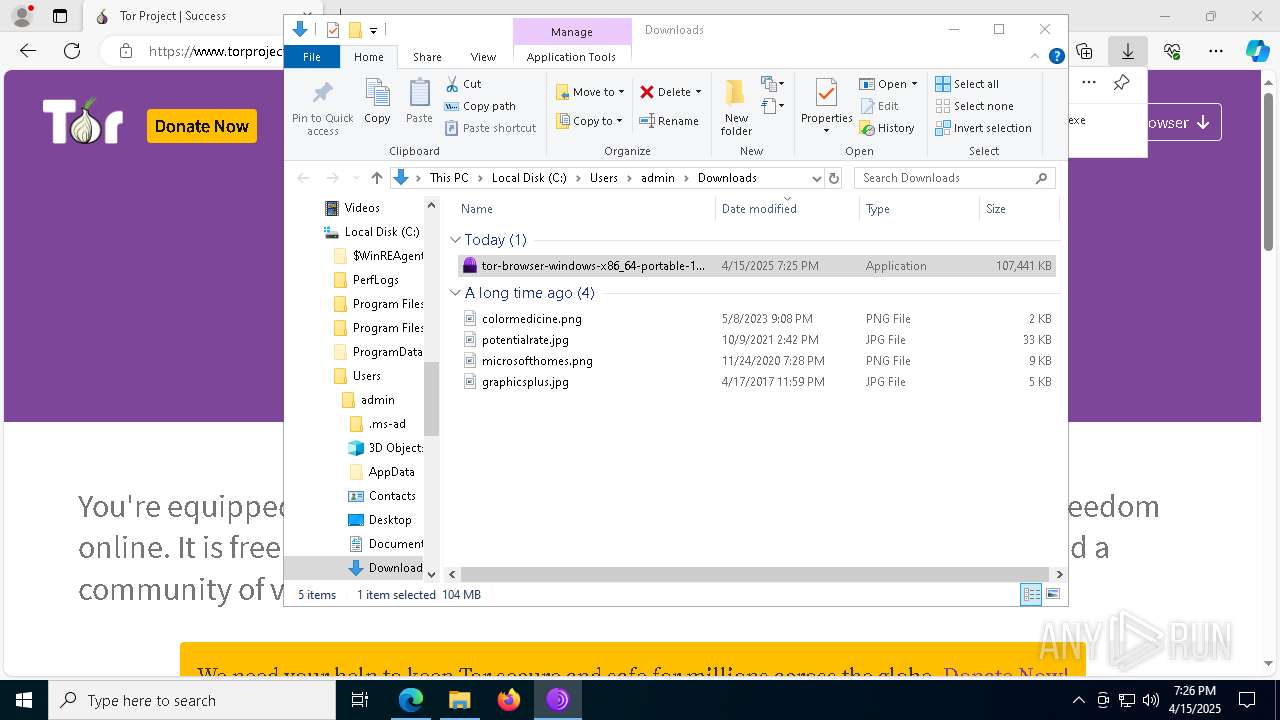Select AppData folder in tree
1280x720 pixels.
[x=381, y=472]
